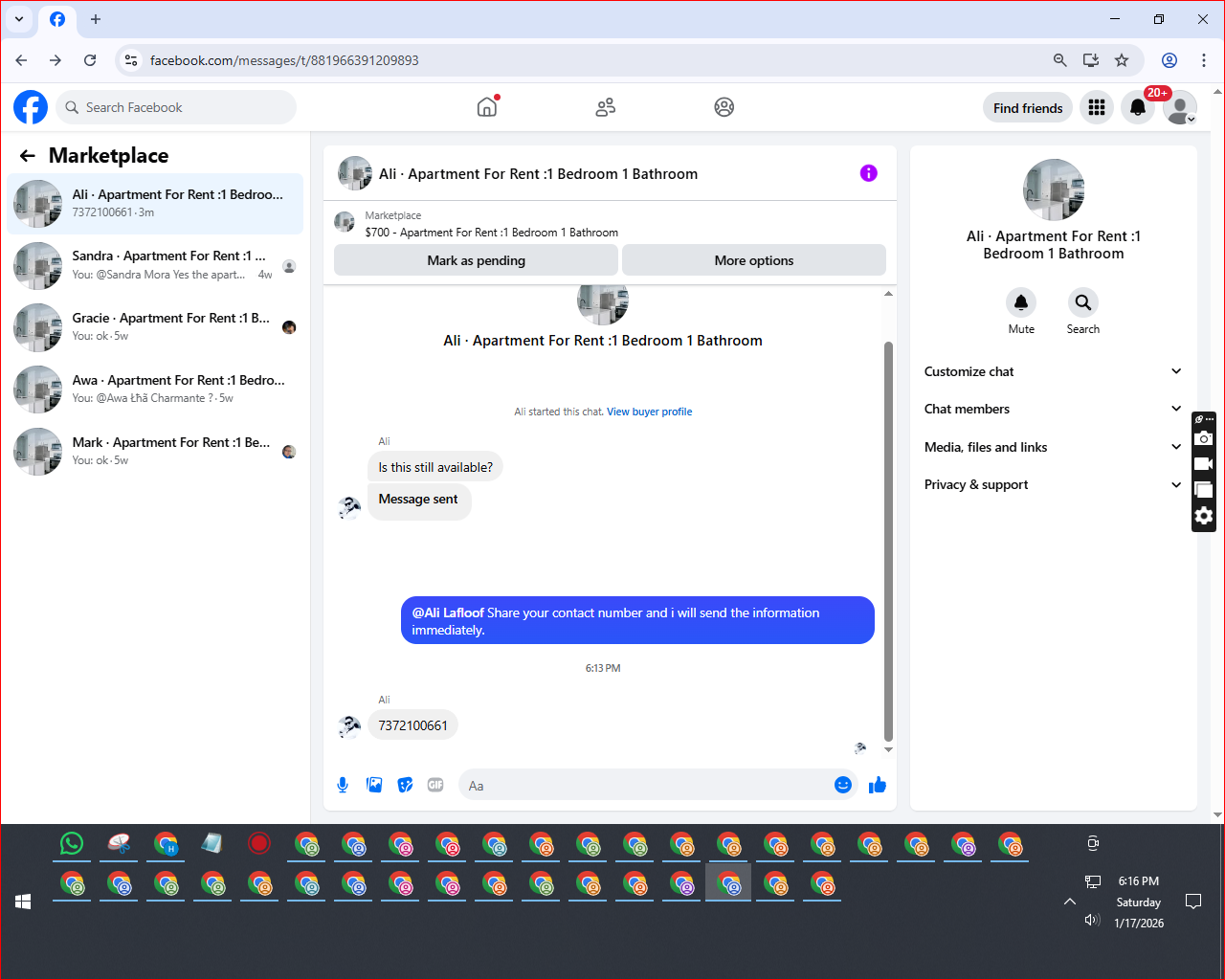
Task: Click the Chrome zoom magnifier icon in the address bar
Action: pyautogui.click(x=1059, y=60)
